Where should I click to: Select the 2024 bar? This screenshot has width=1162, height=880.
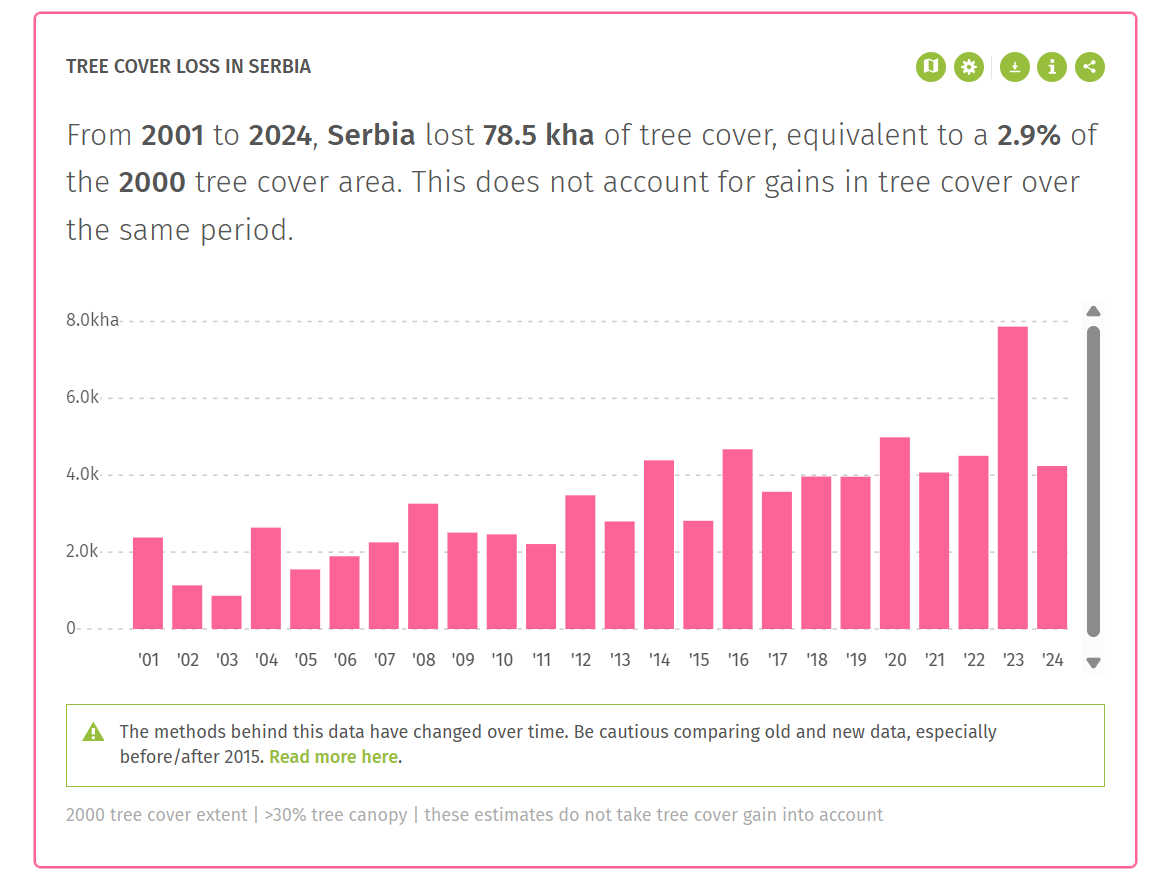click(x=1052, y=547)
